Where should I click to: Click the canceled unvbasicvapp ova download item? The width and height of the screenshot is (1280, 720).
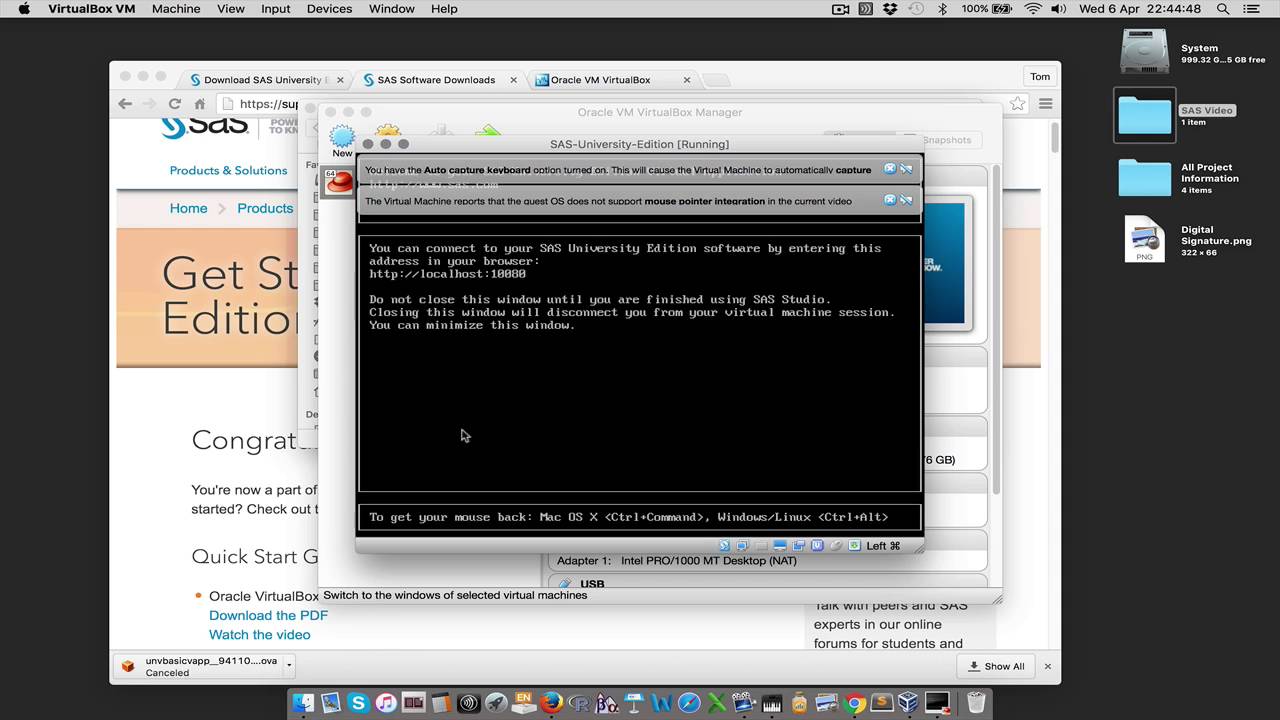click(x=200, y=666)
